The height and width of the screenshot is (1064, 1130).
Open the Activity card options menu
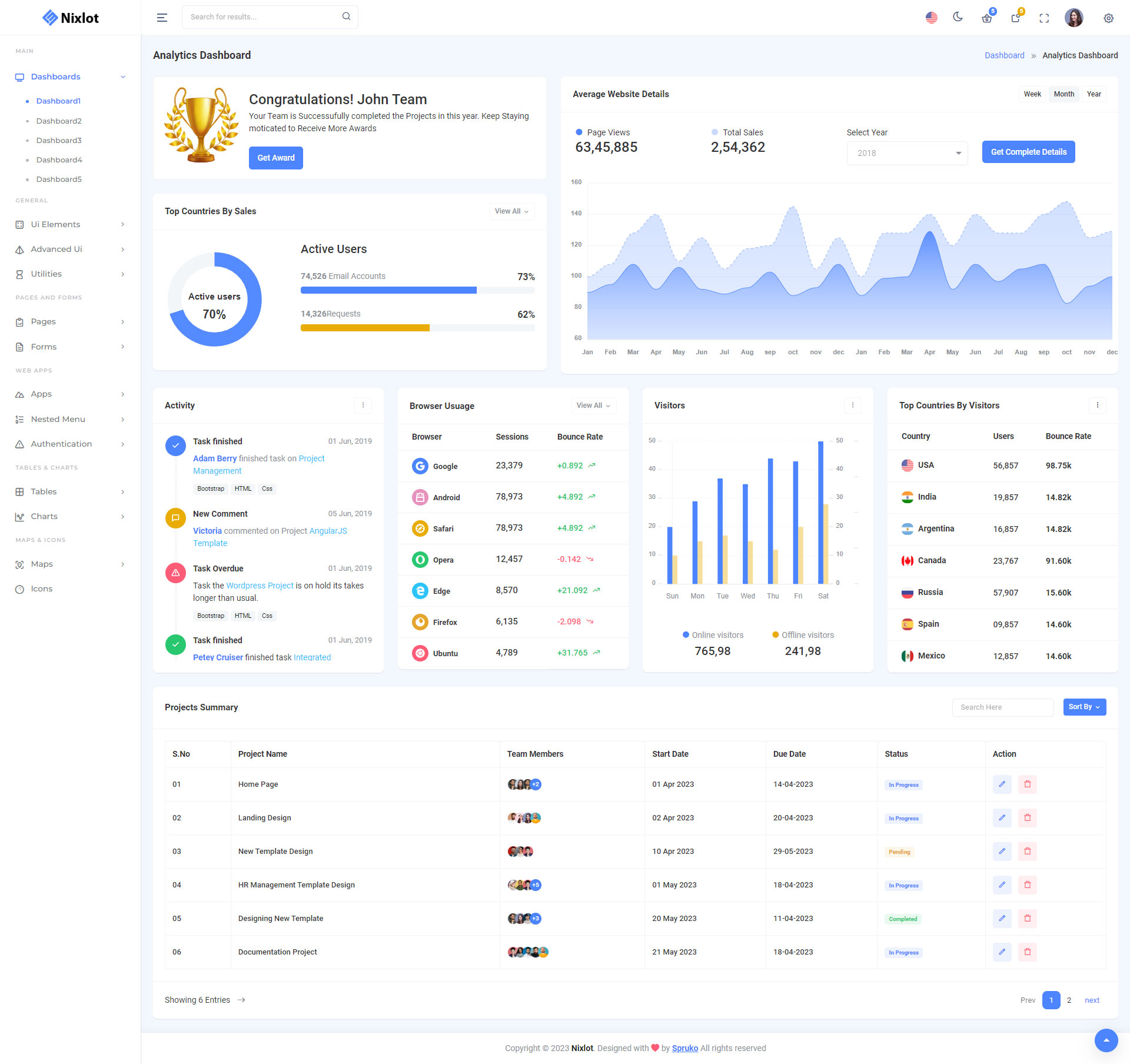[x=363, y=405]
